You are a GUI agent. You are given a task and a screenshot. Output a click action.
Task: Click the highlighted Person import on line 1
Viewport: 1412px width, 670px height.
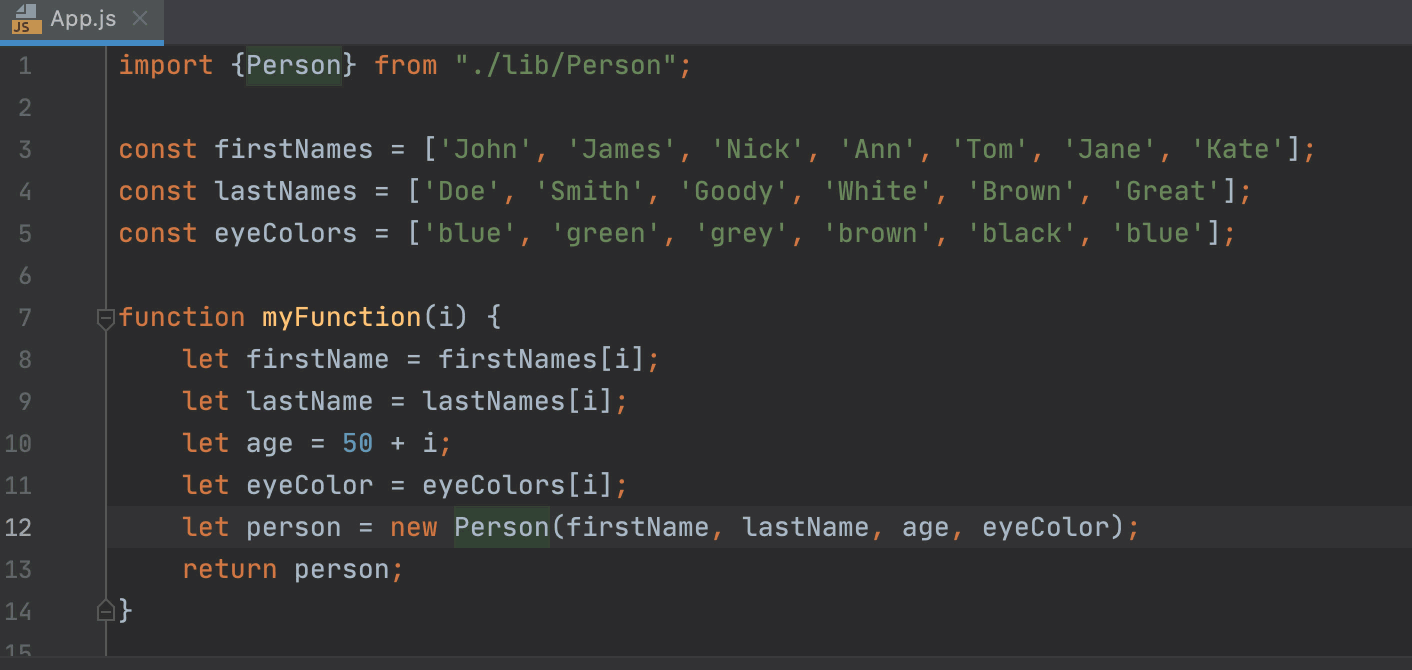tap(294, 65)
